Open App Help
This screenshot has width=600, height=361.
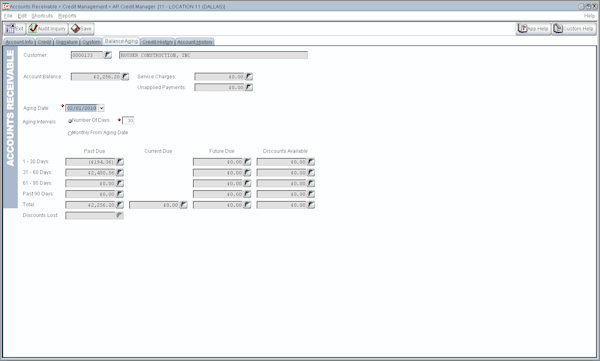pyautogui.click(x=533, y=29)
